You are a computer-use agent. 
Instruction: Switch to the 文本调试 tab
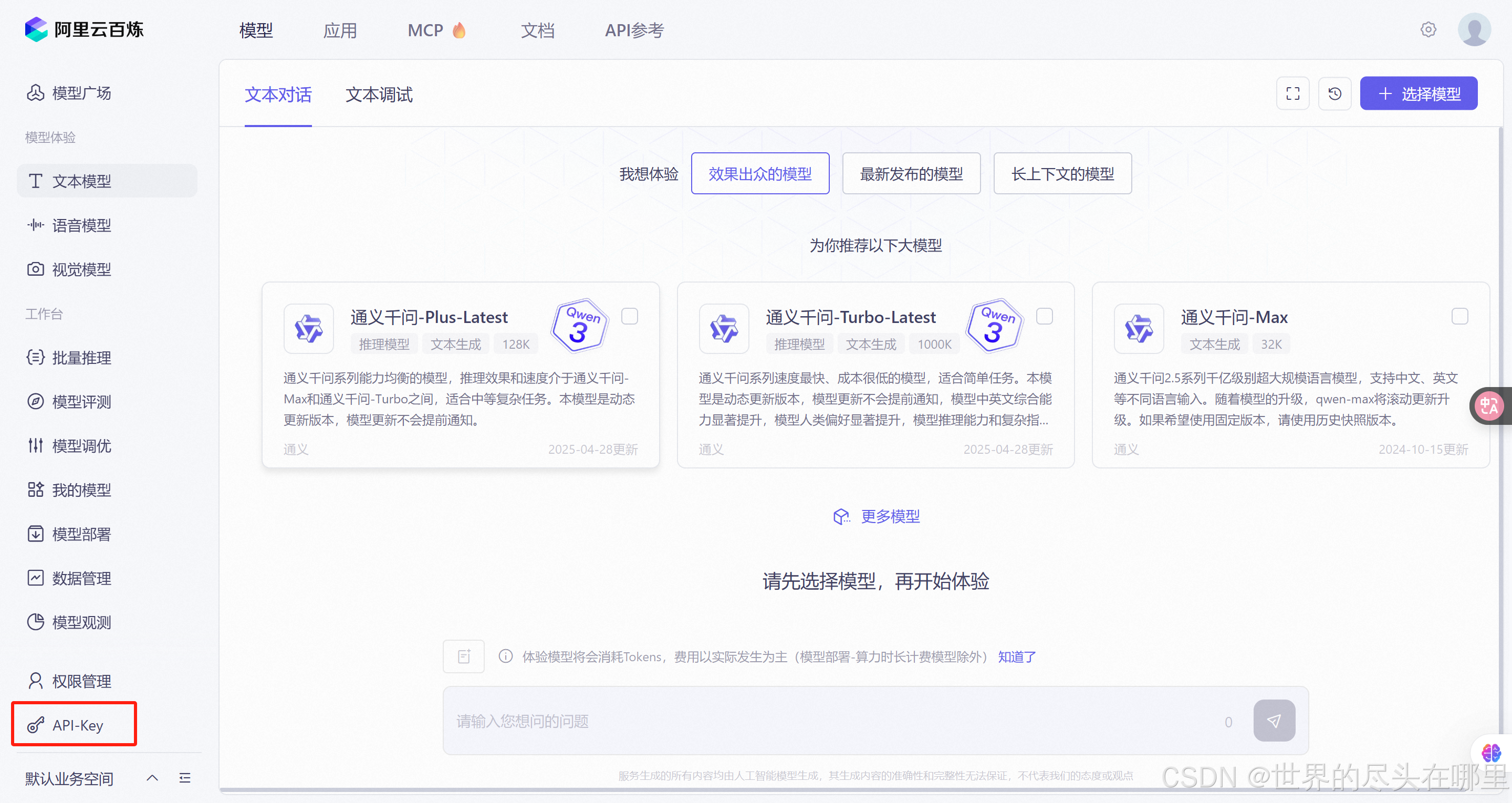coord(379,95)
